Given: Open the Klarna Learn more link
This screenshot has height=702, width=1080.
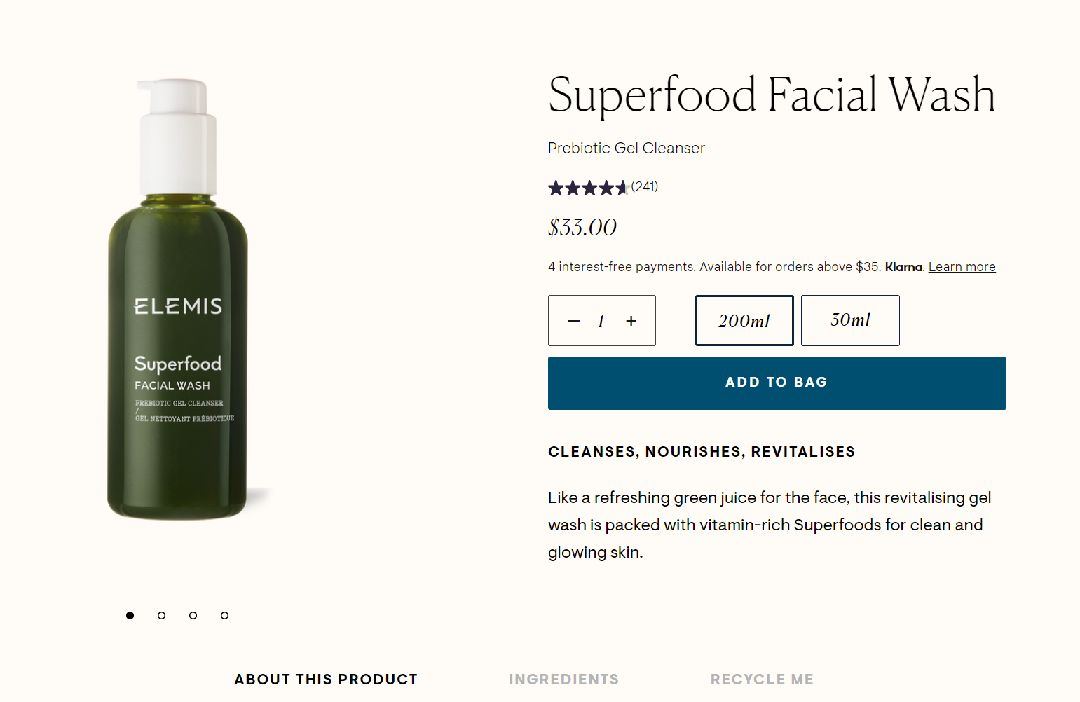Looking at the screenshot, I should coord(961,267).
